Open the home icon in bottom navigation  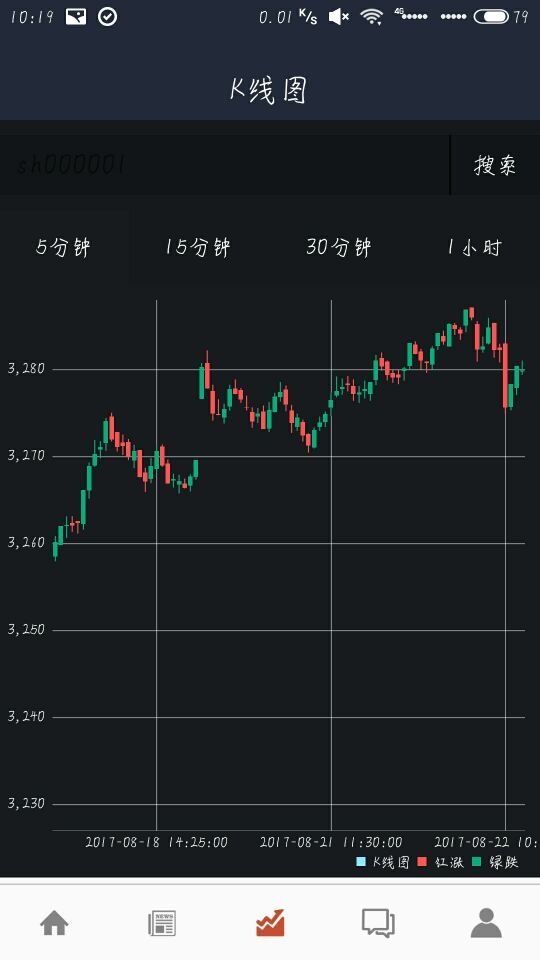[x=54, y=923]
